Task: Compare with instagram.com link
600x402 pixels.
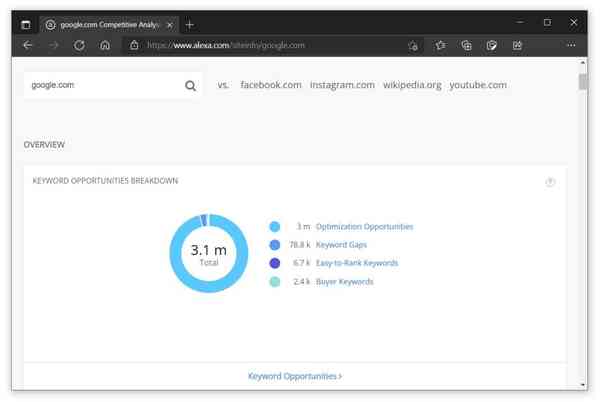Action: pos(342,85)
